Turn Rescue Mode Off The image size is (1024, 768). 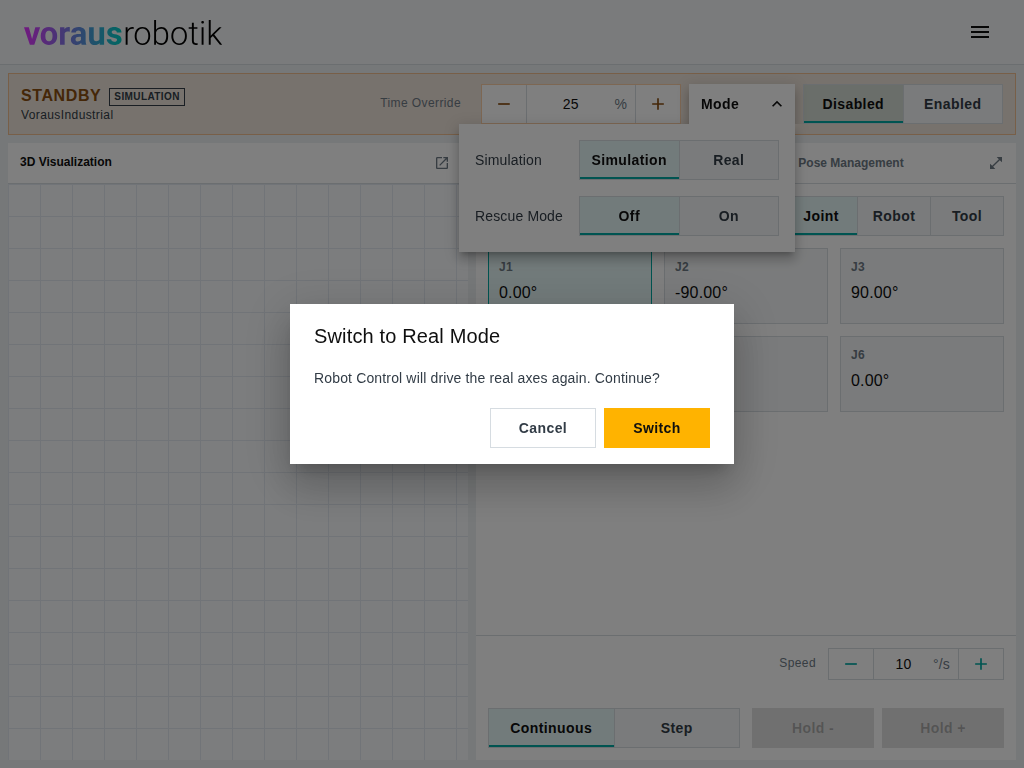pyautogui.click(x=629, y=216)
